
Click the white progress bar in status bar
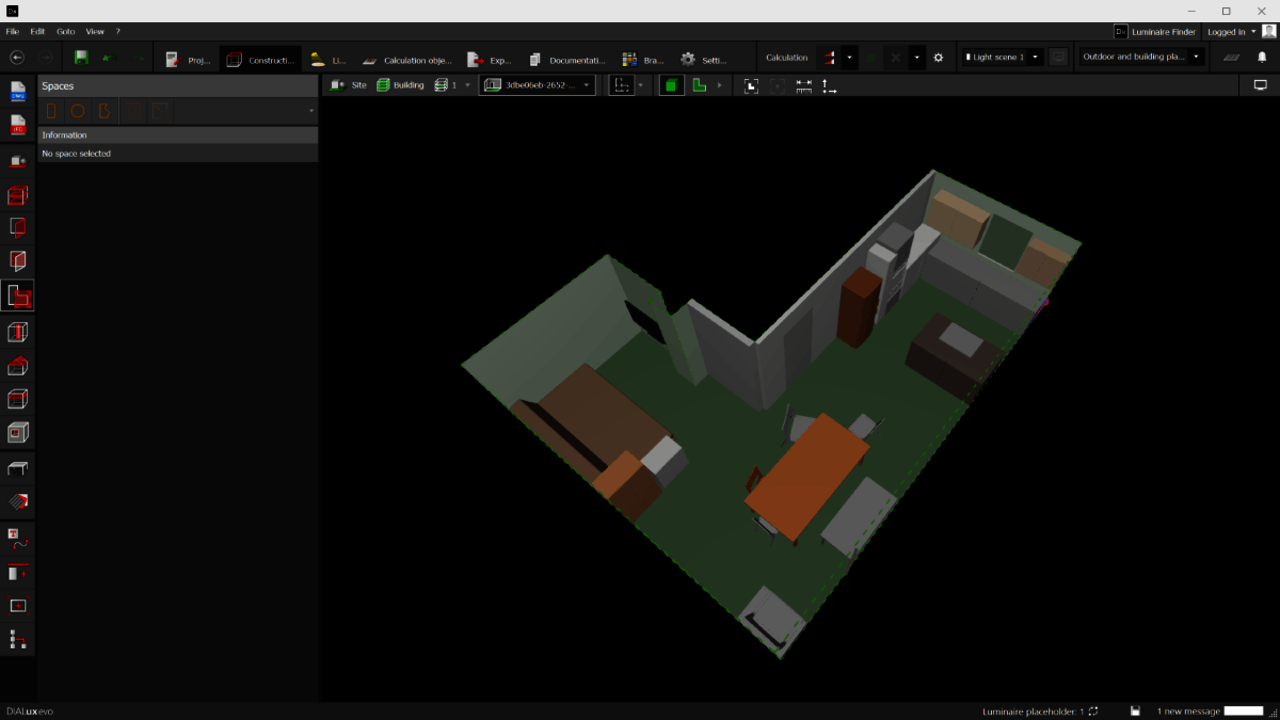1243,711
